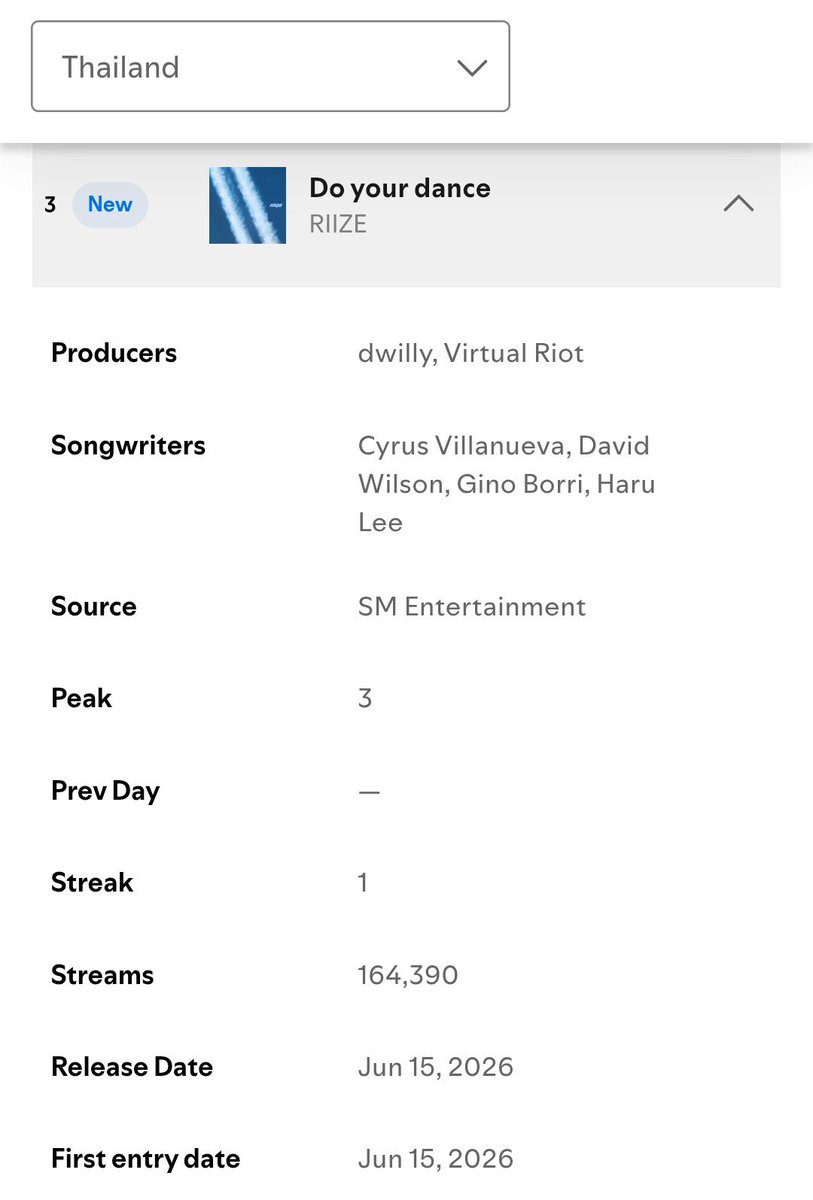Image resolution: width=813 pixels, height=1200 pixels.
Task: Click the Streams label
Action: (102, 975)
